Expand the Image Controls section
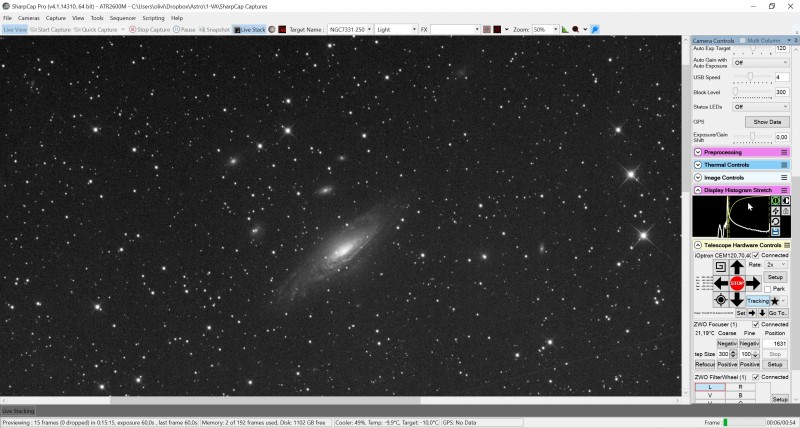This screenshot has width=800, height=428. 697,178
